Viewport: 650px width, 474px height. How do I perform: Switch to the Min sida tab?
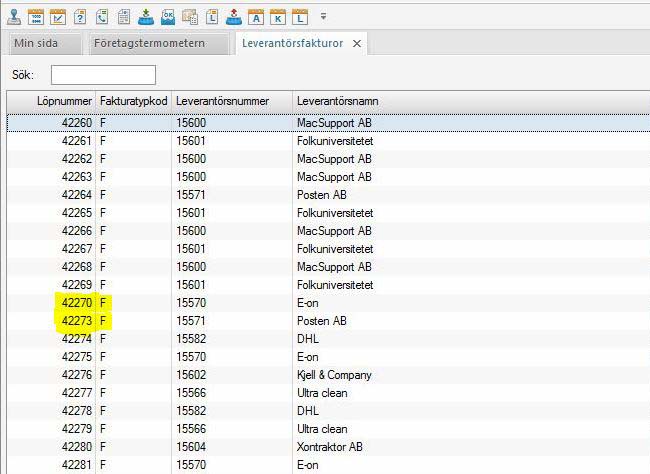45,44
